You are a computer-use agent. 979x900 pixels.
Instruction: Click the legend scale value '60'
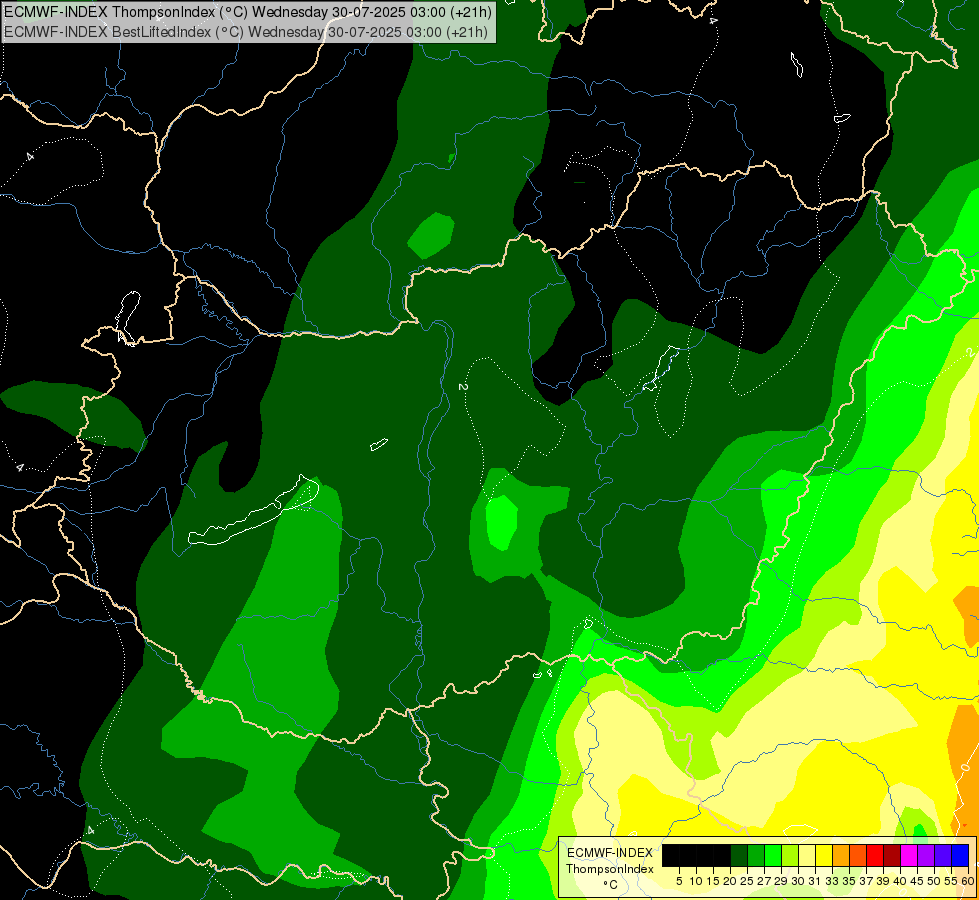pos(968,881)
